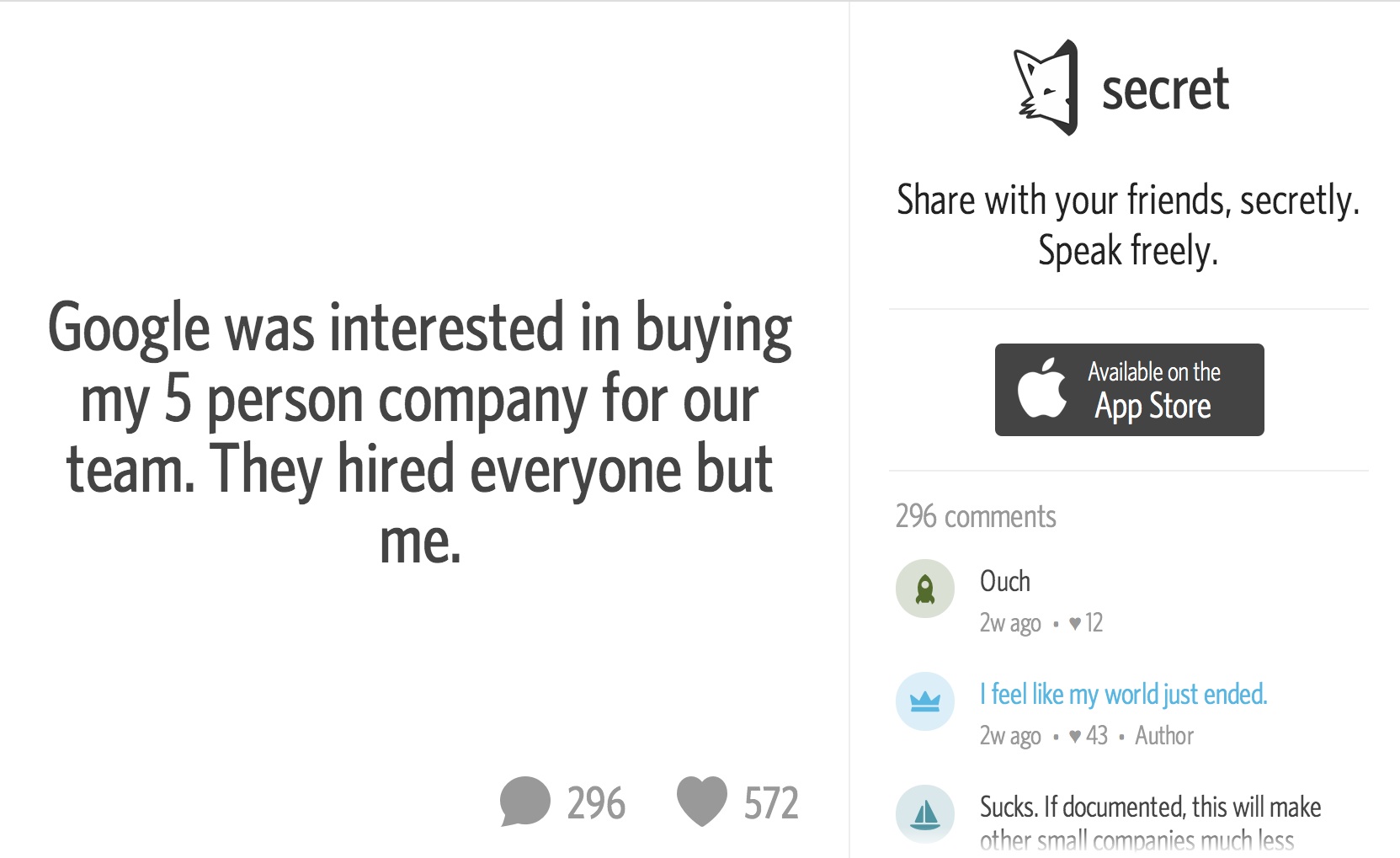Click the Available on the App Store button
Image resolution: width=1400 pixels, height=858 pixels.
1129,390
